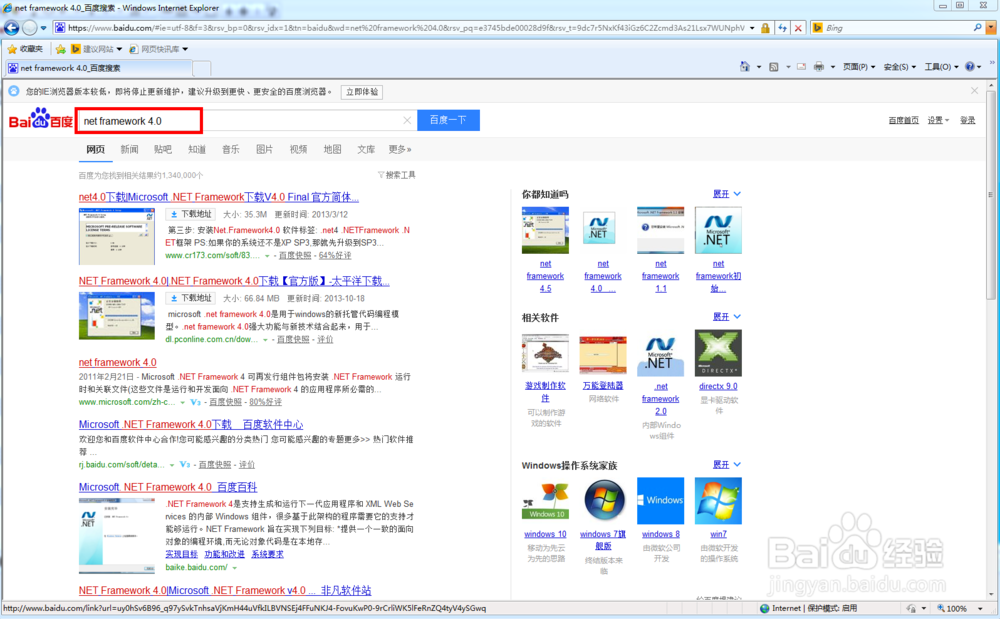
Task: Expand the 你都知道吗 section with 展开
Action: click(x=726, y=194)
